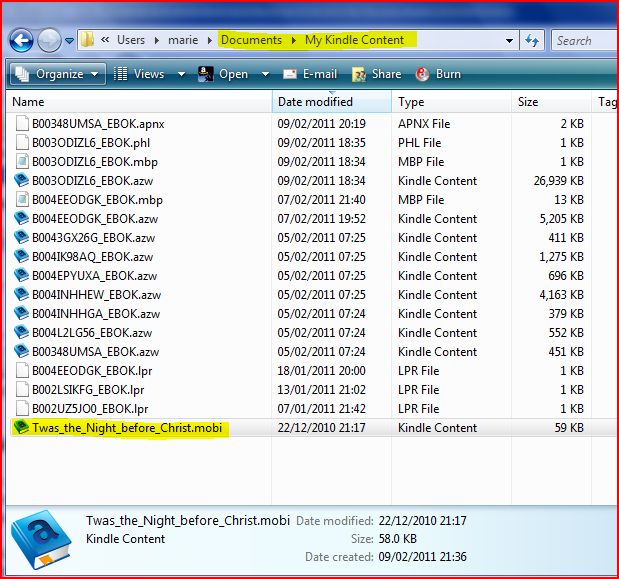619x579 pixels.
Task: Expand the arrow after the Users breadcrumb
Action: 157,40
